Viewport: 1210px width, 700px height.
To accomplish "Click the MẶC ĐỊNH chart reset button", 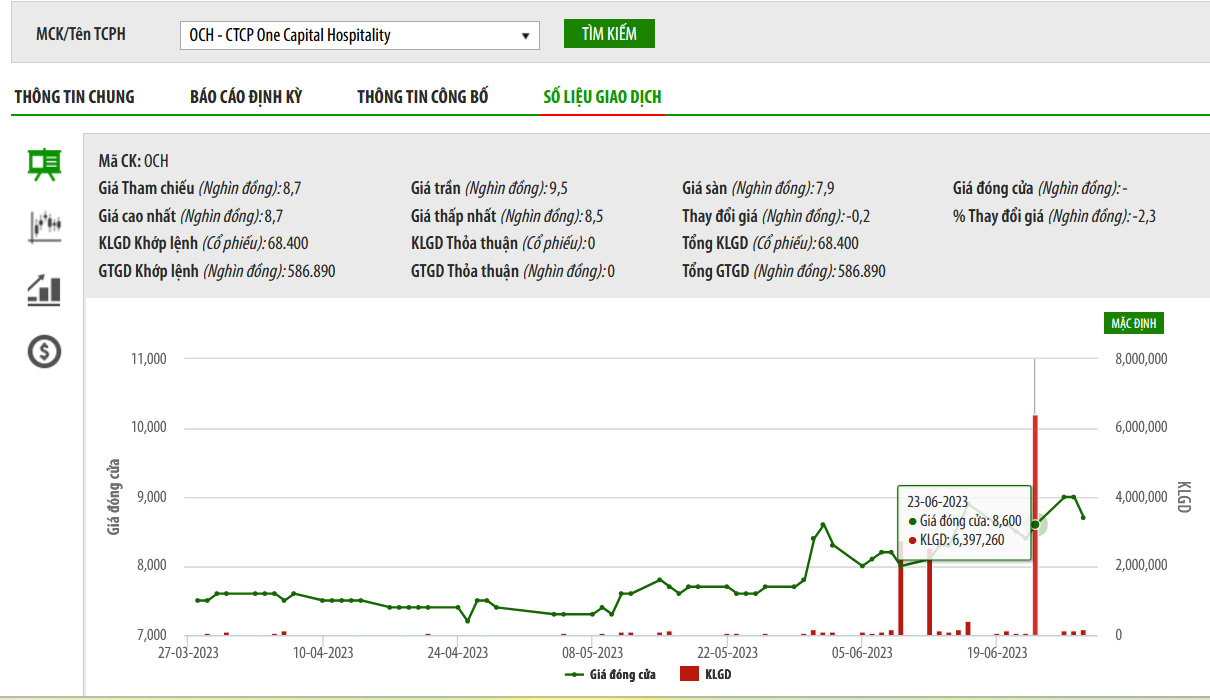I will pos(1133,323).
